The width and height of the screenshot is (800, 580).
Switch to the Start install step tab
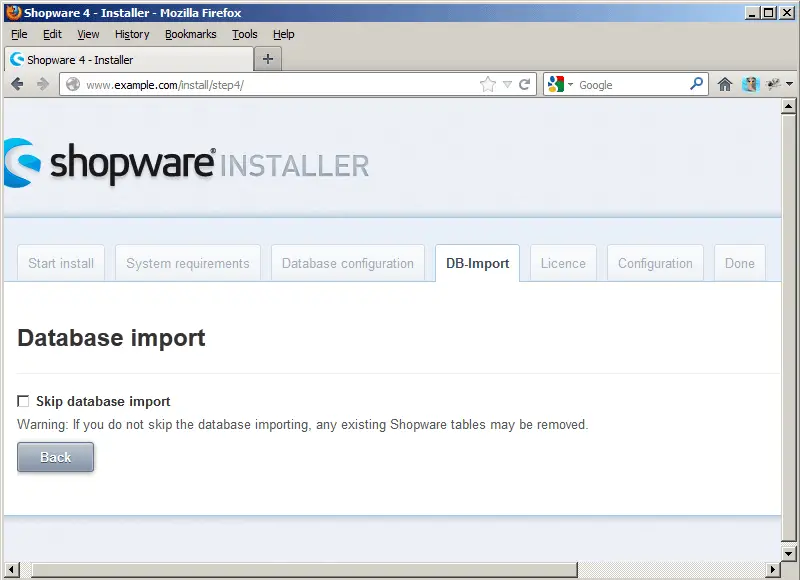[61, 263]
